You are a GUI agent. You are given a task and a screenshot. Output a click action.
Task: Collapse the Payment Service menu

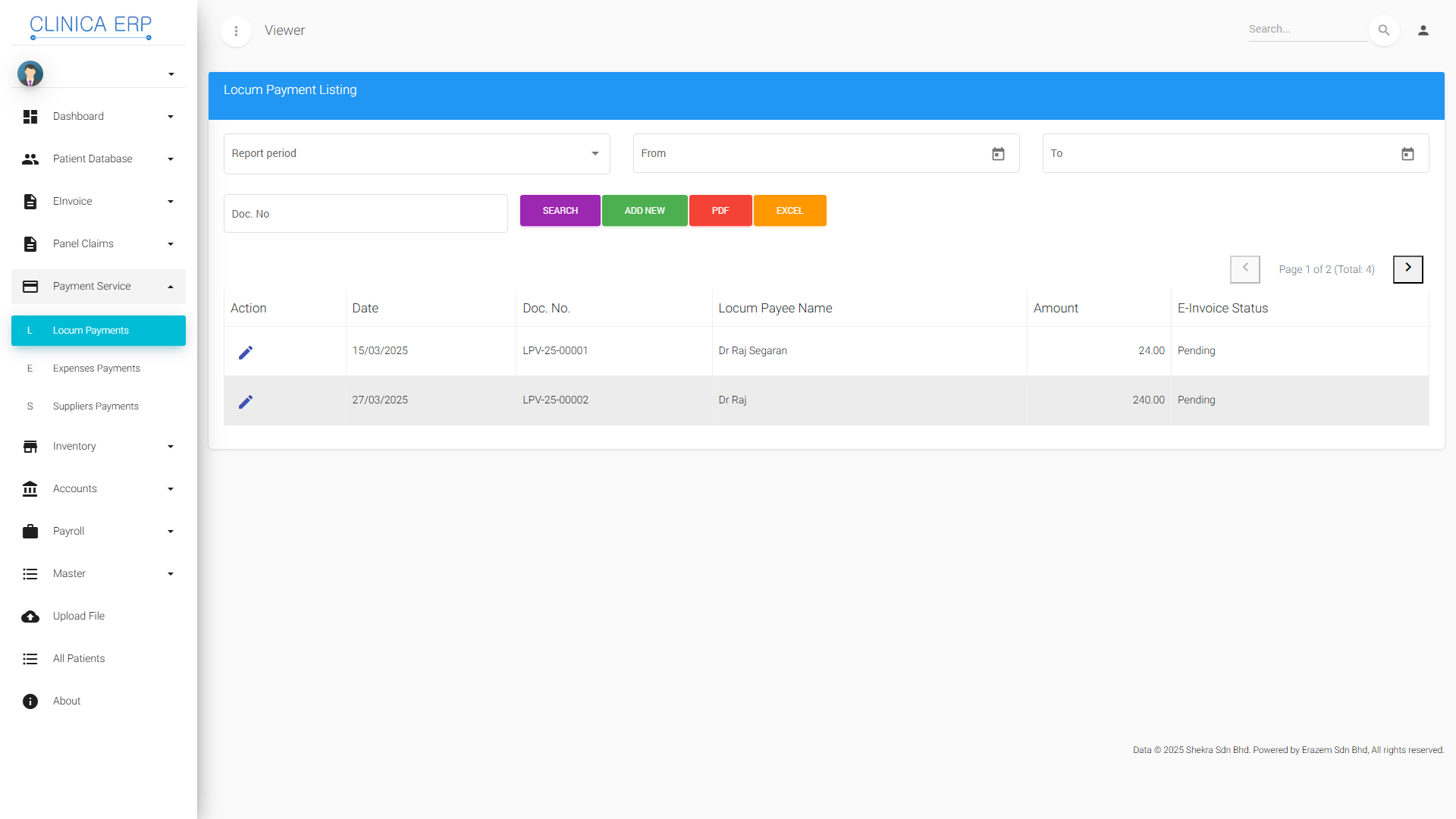pos(99,287)
